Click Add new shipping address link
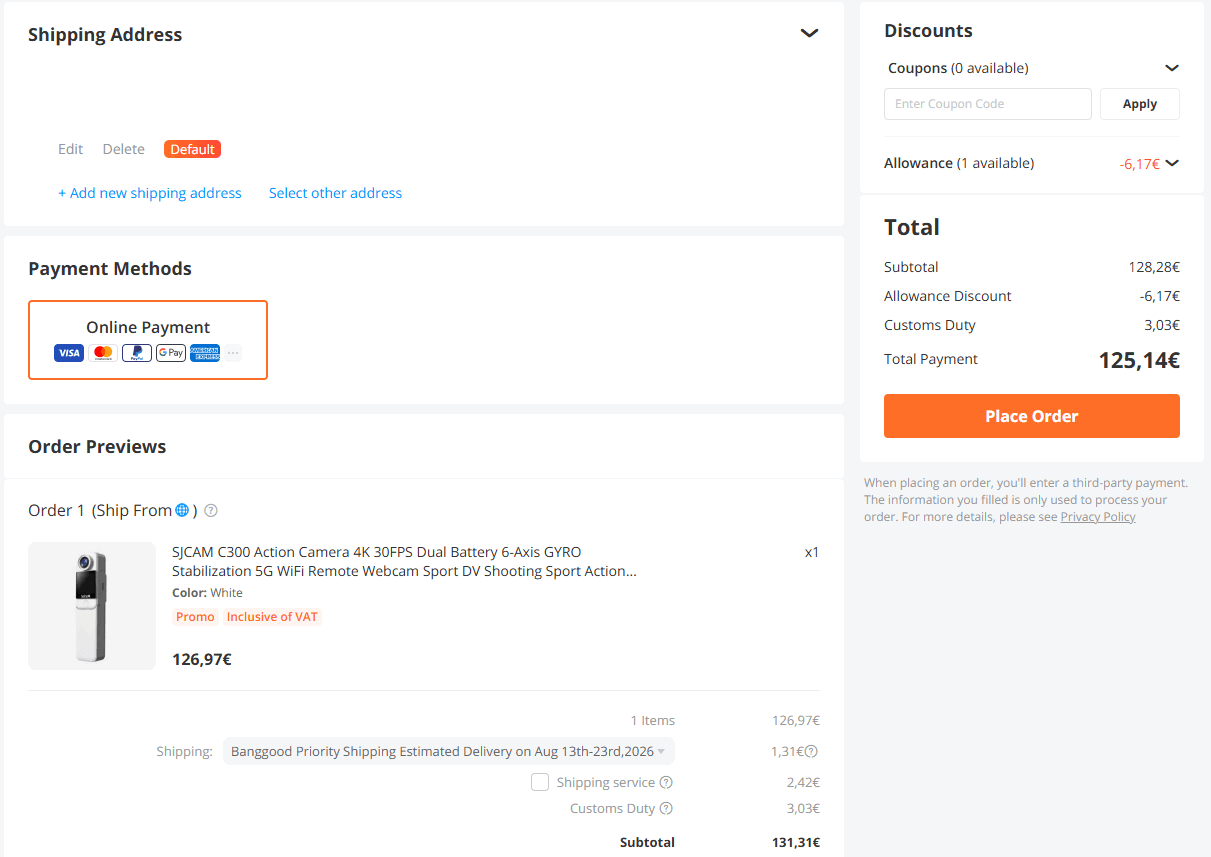Screen dimensions: 1211x857 pos(150,193)
